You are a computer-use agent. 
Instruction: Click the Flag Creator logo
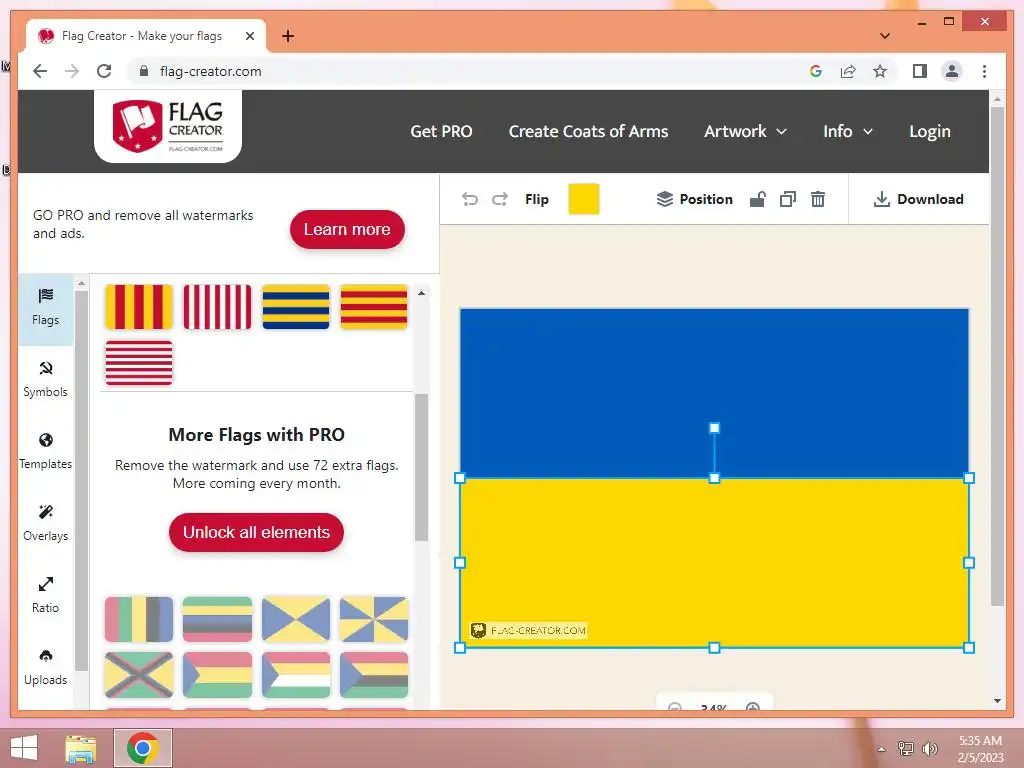point(168,125)
